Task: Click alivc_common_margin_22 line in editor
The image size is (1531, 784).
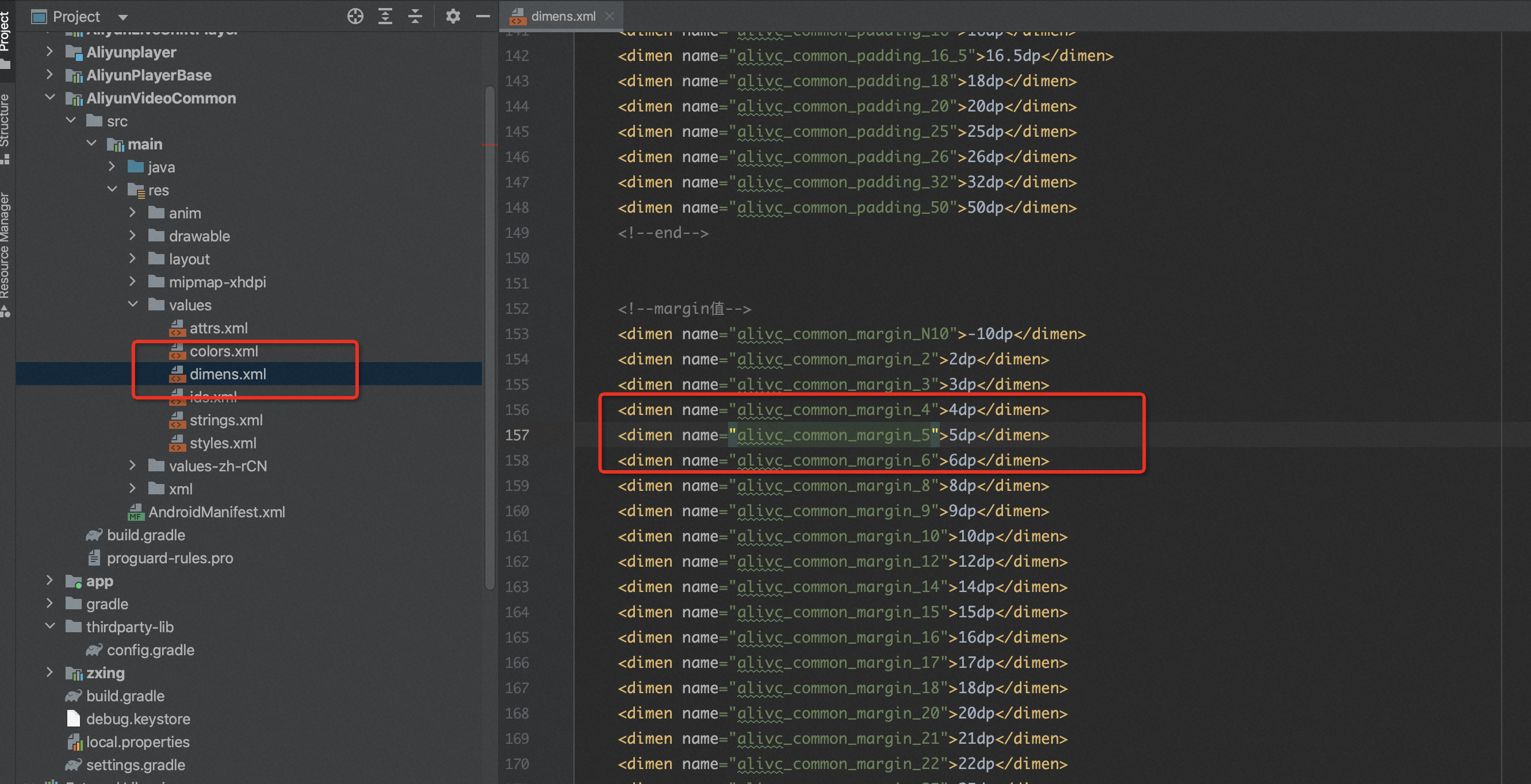Action: coord(843,764)
